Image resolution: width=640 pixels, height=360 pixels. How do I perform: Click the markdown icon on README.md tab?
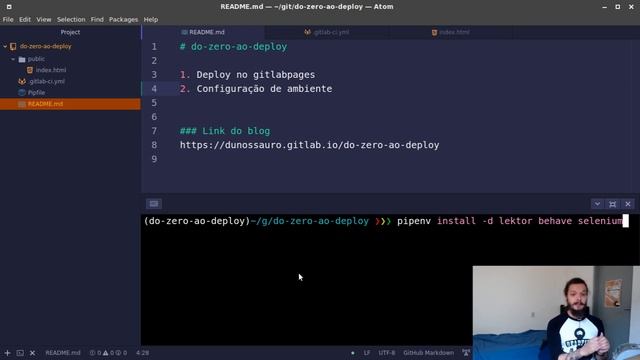click(x=184, y=32)
